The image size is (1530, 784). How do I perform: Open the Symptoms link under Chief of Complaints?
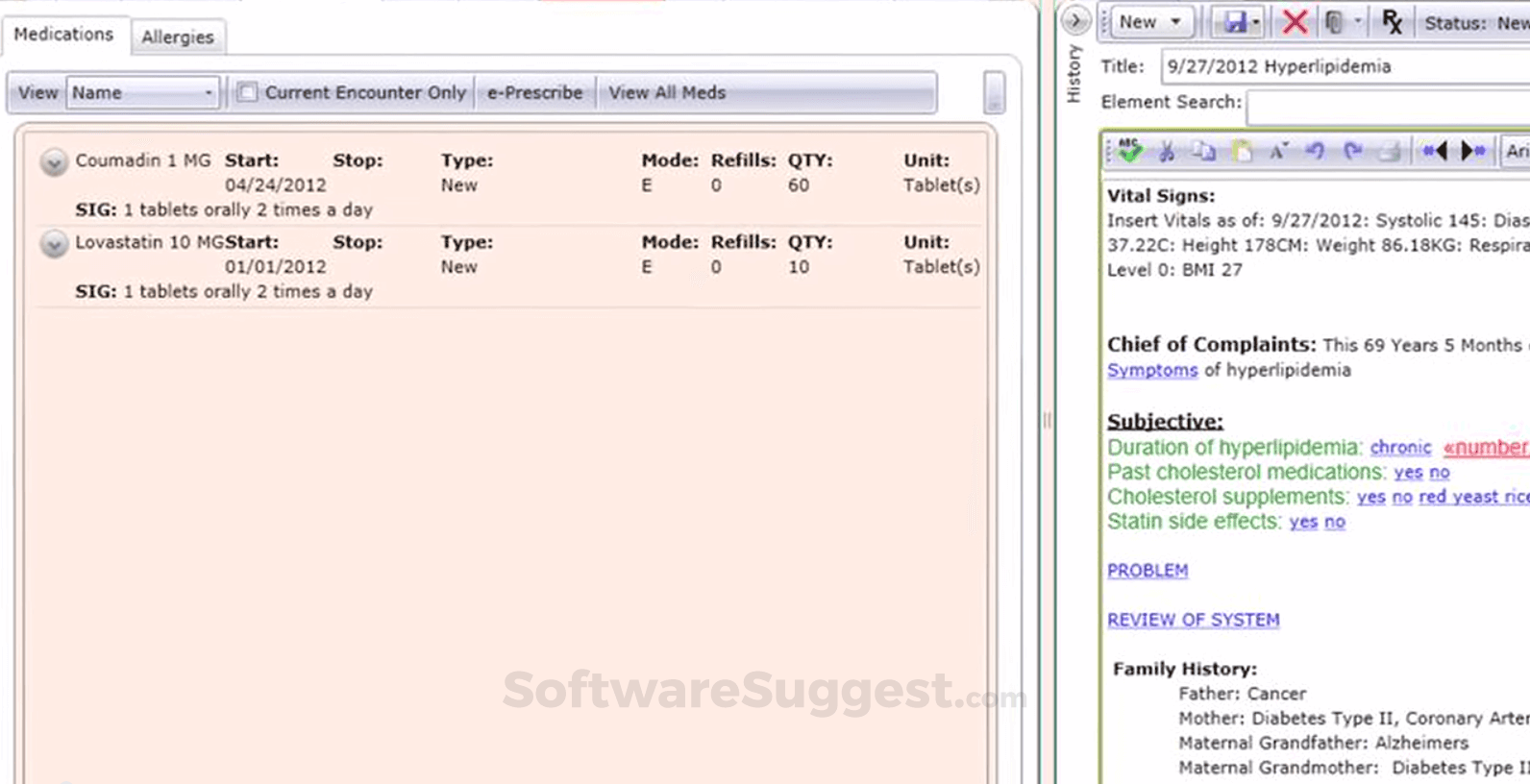[1152, 370]
